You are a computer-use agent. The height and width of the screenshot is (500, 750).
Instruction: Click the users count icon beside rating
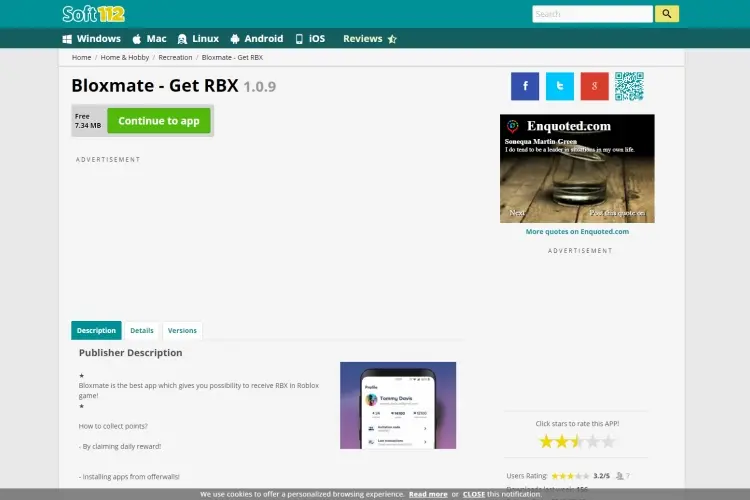pos(620,476)
